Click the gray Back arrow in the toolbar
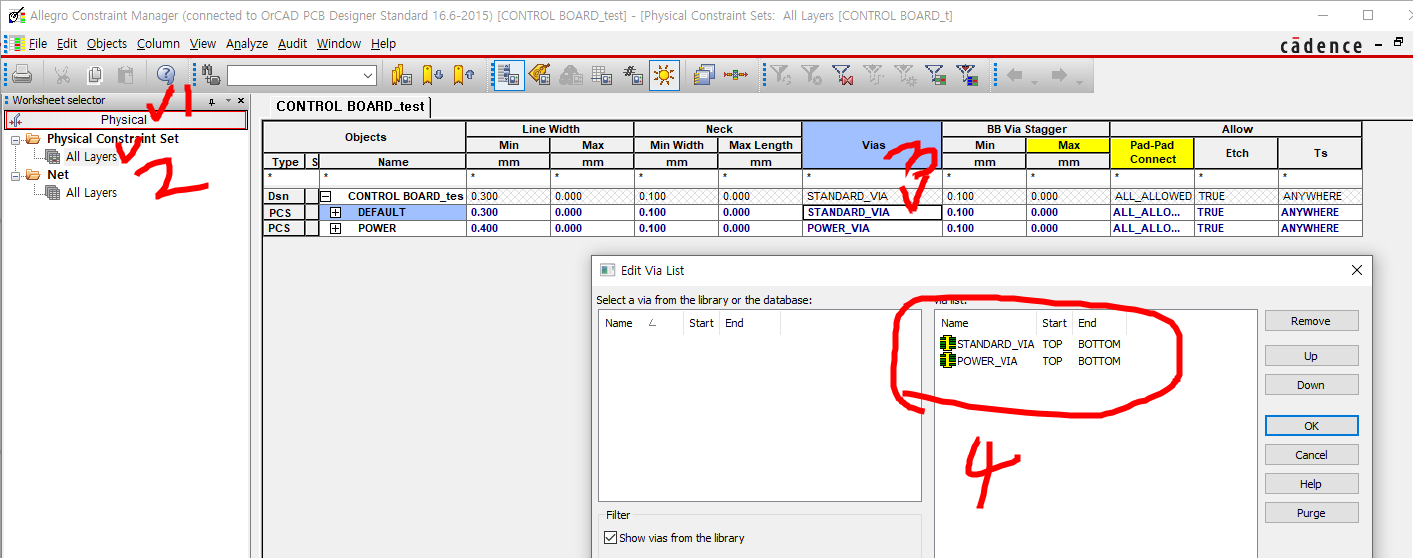 coord(1015,75)
